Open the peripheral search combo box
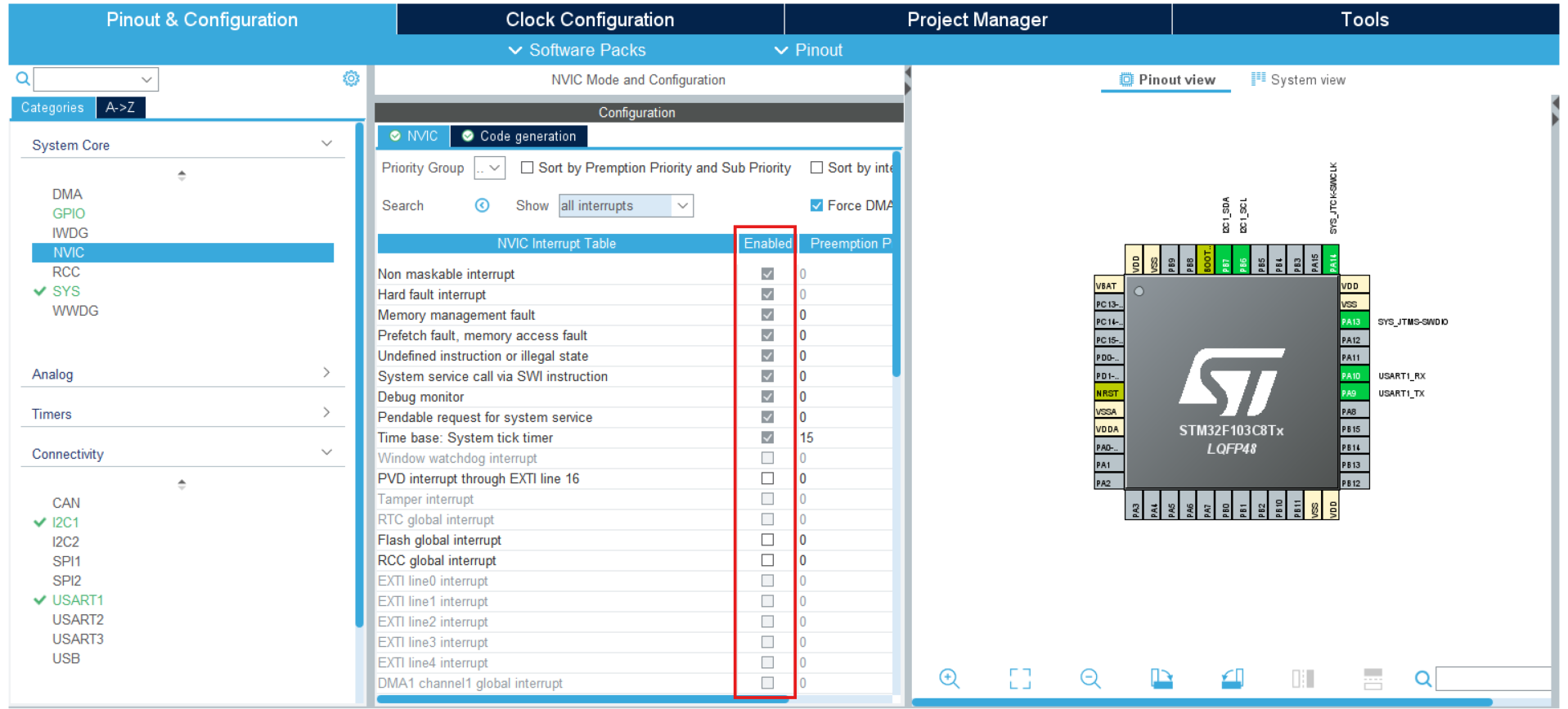This screenshot has height=709, width=1568. (96, 79)
